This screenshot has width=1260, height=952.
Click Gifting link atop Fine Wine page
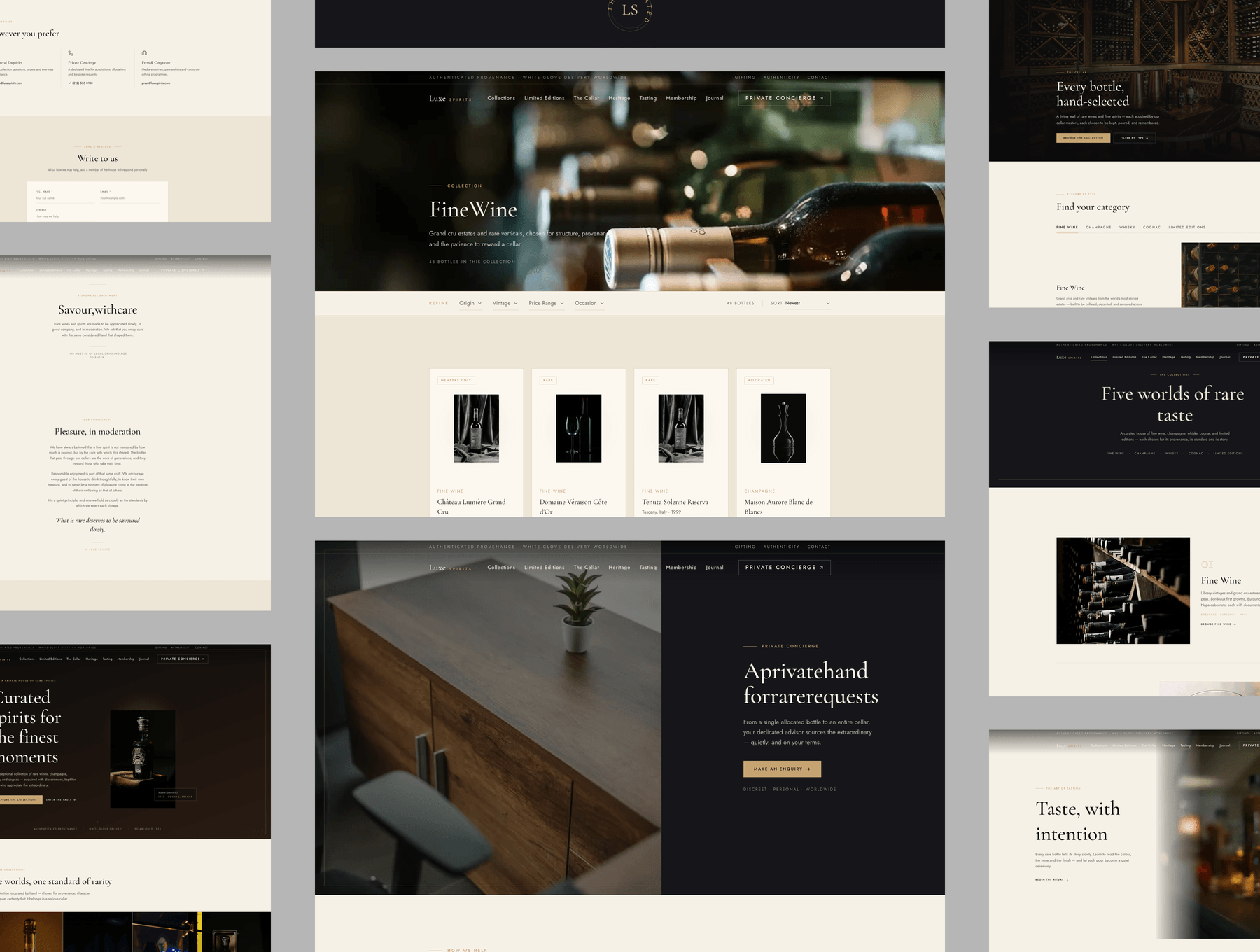pos(745,78)
